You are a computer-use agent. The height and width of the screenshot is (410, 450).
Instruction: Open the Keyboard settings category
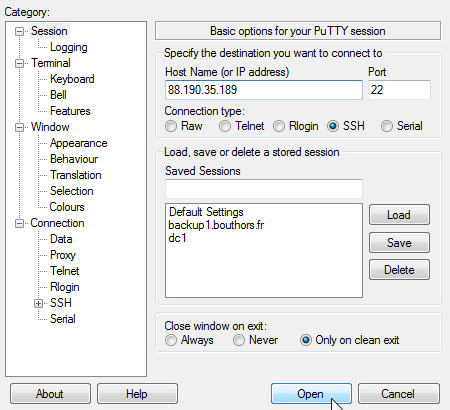(72, 79)
